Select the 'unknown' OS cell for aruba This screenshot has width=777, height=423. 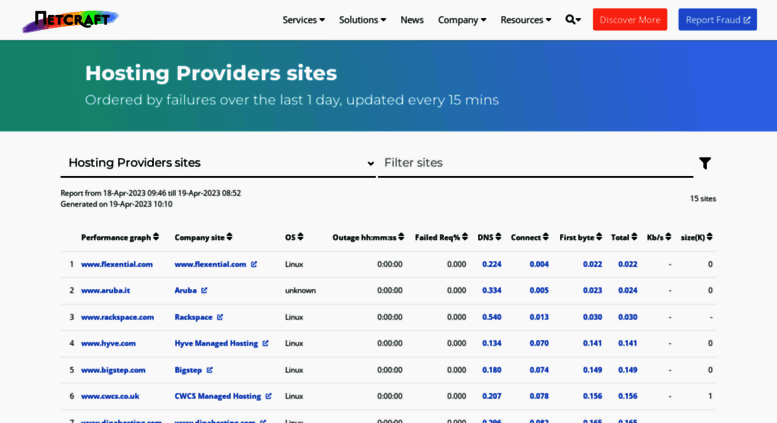pyautogui.click(x=300, y=290)
